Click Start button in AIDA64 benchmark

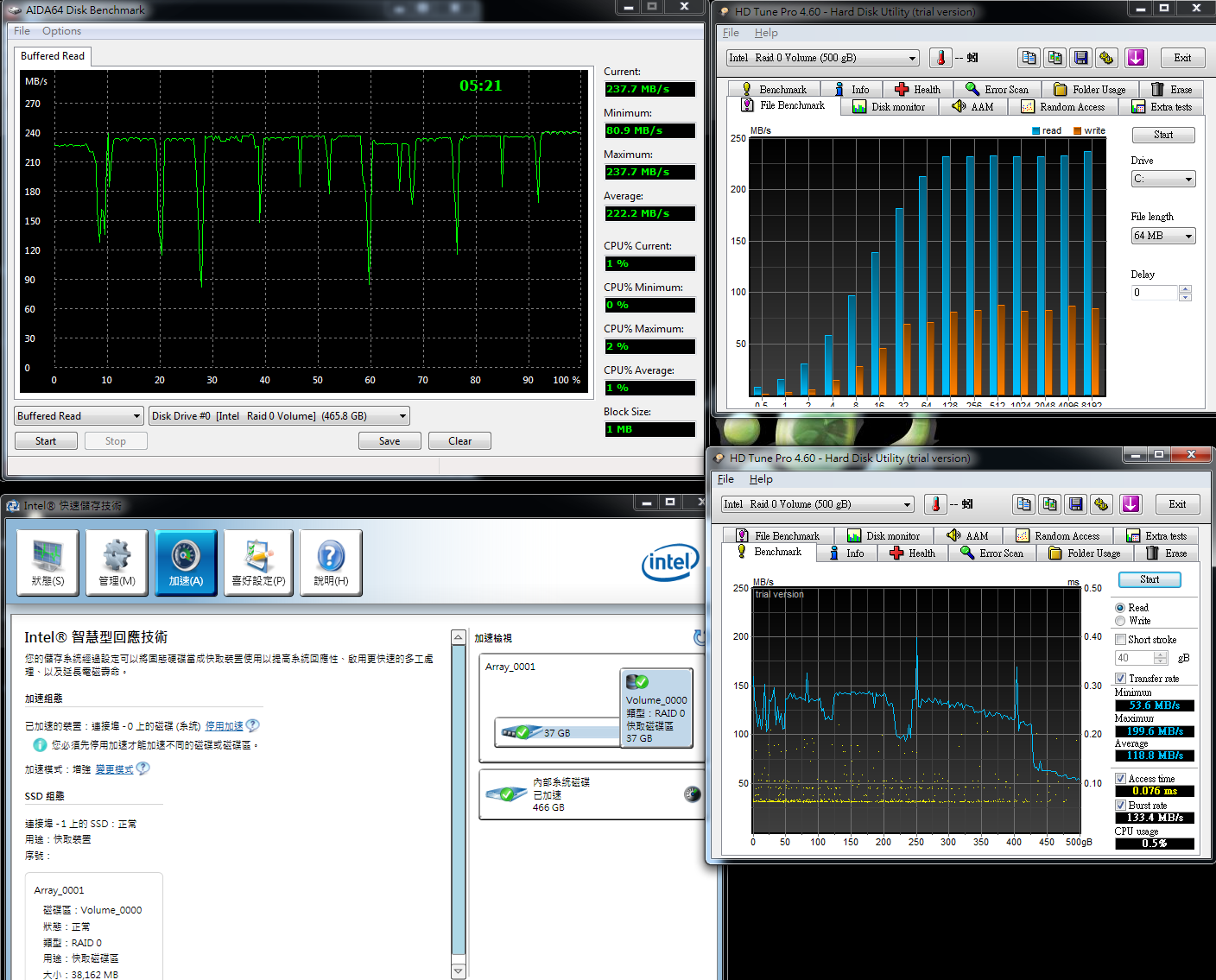(x=46, y=441)
